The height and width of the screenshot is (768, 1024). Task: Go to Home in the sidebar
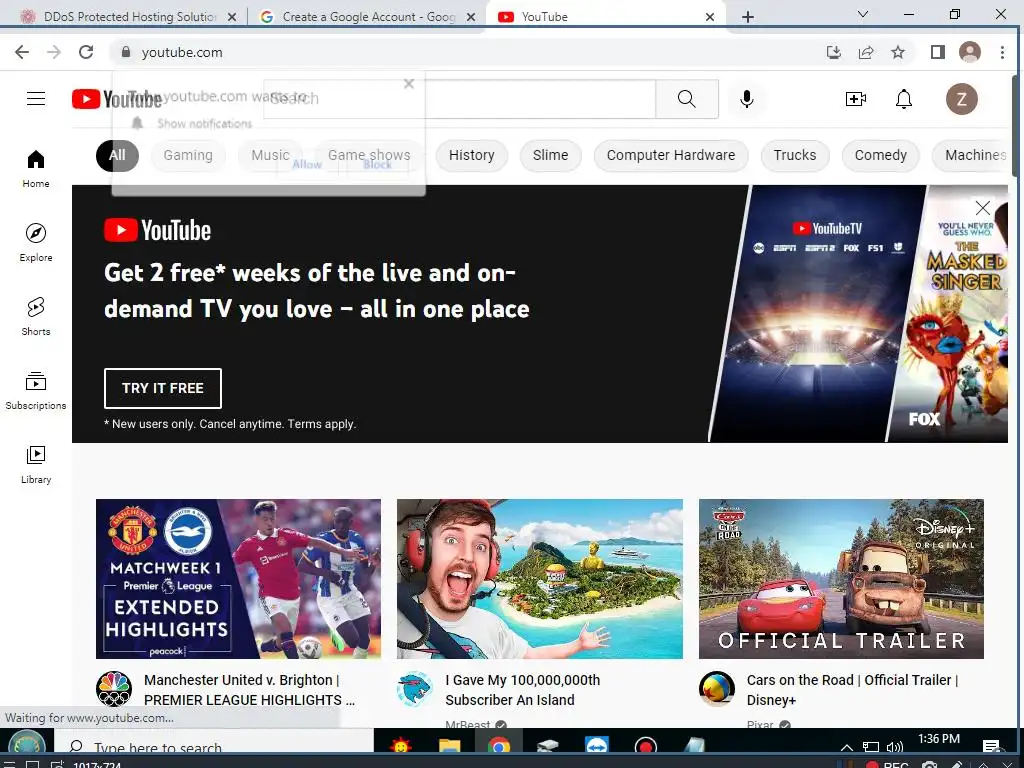36,169
